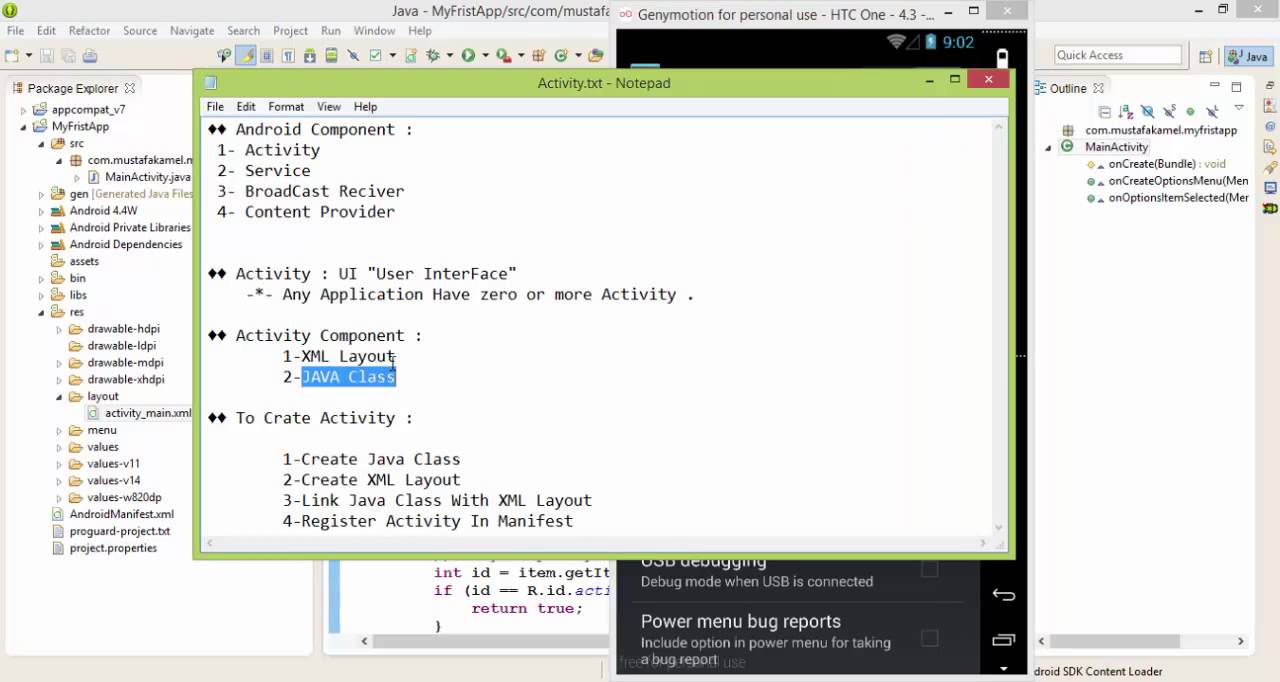This screenshot has width=1280, height=682.
Task: Open the Outline View Menu triangle
Action: point(1239,107)
